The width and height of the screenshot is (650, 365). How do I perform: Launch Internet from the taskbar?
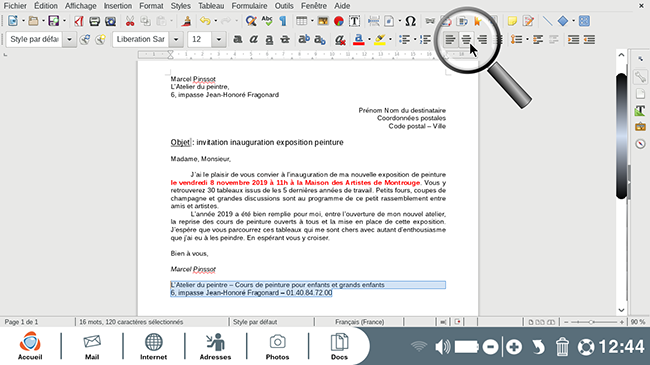(x=153, y=347)
